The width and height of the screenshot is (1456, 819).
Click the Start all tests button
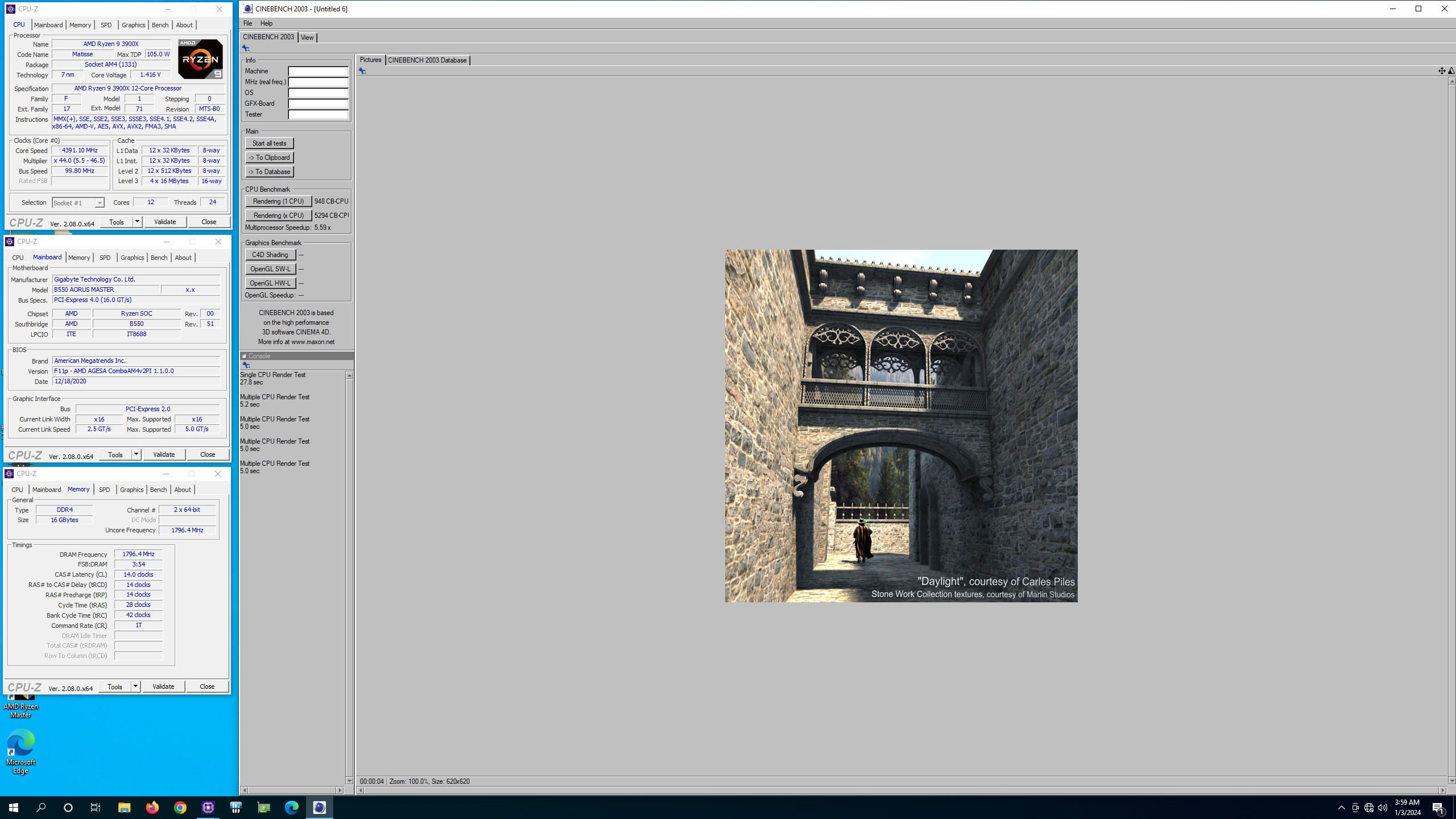[x=270, y=143]
